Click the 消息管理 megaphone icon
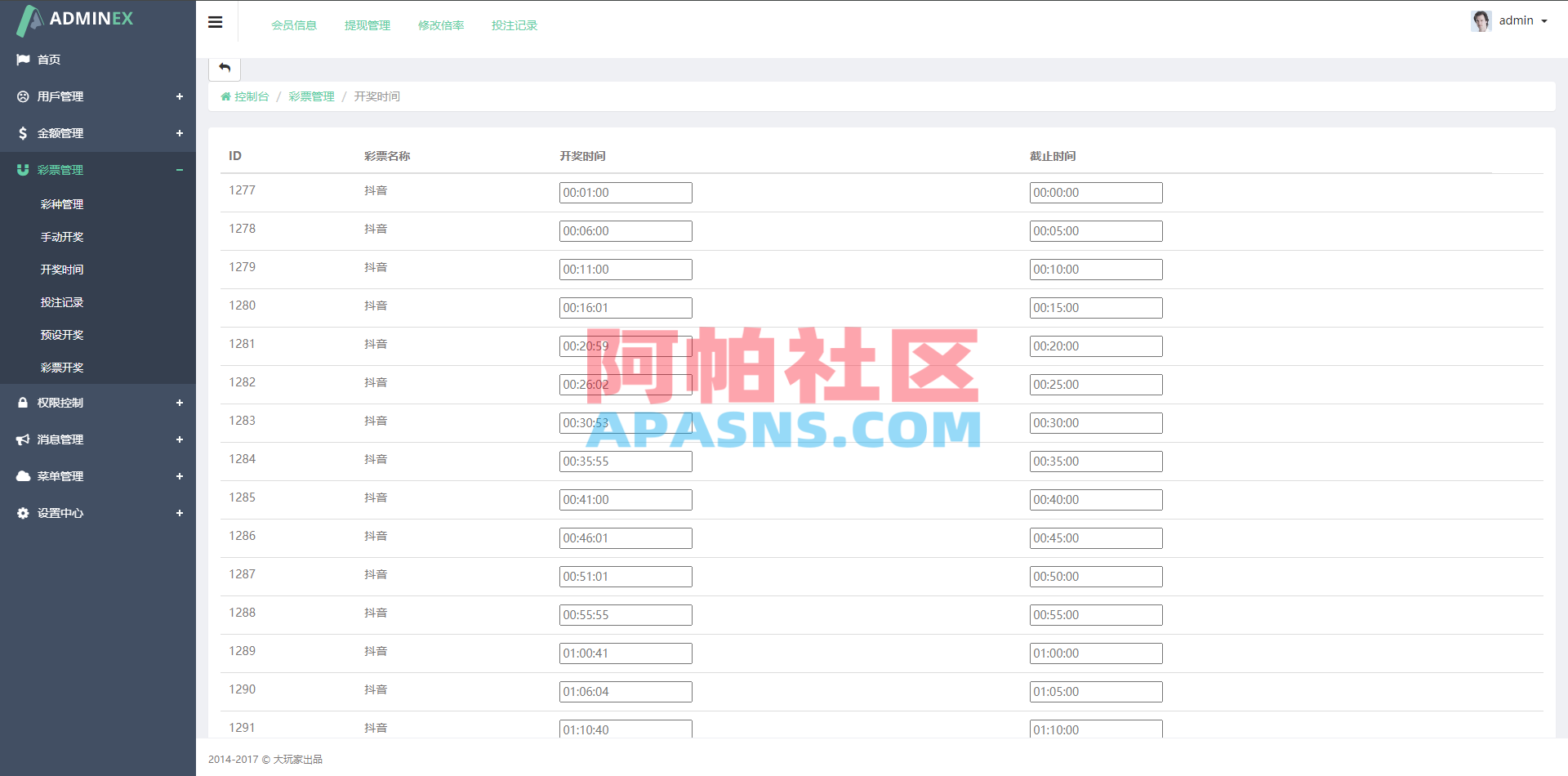1568x776 pixels. click(x=23, y=439)
